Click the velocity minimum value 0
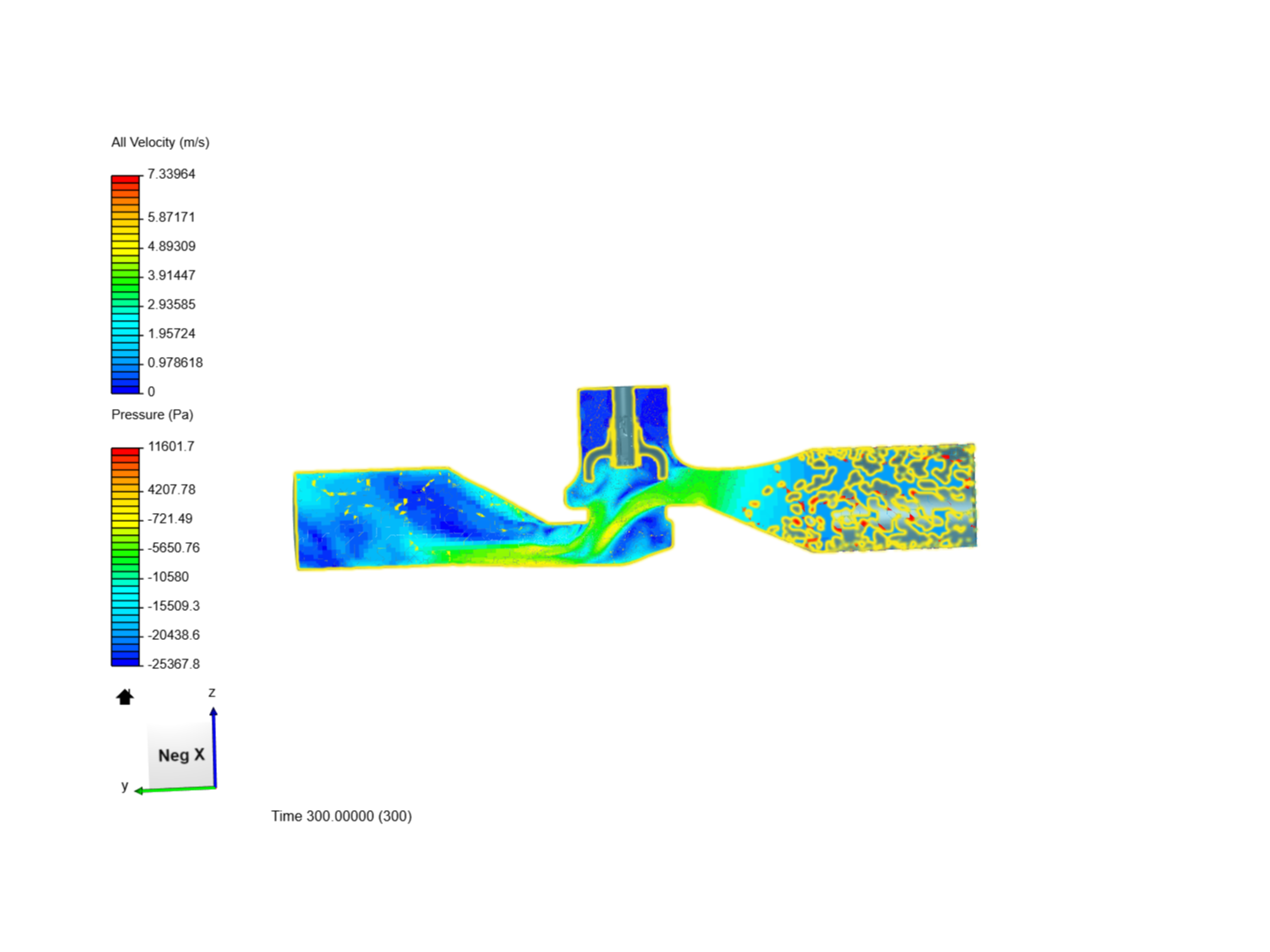Screen dimensions: 1270x952 [x=151, y=391]
